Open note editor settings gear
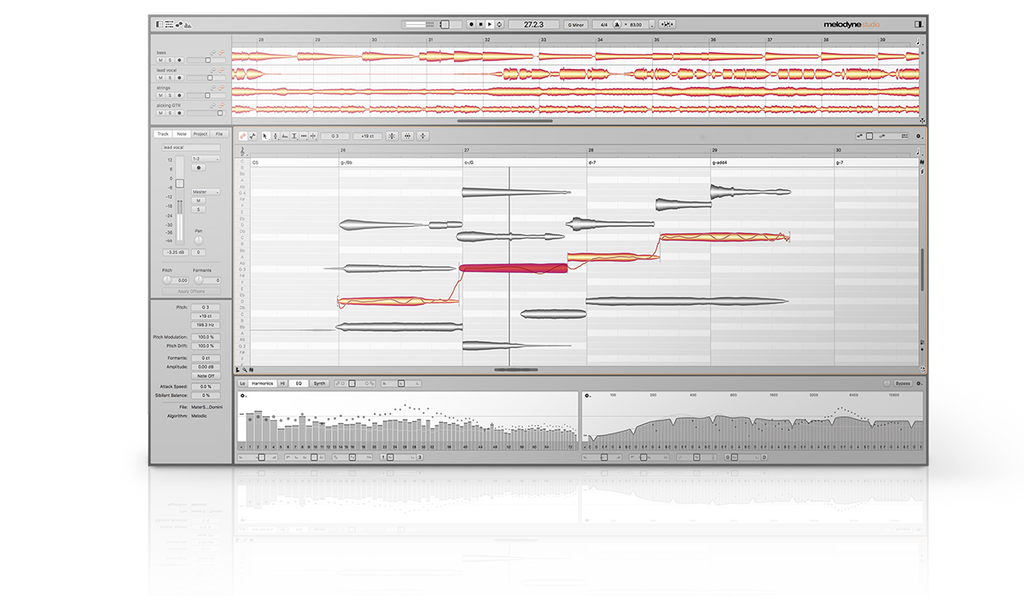 [918, 136]
